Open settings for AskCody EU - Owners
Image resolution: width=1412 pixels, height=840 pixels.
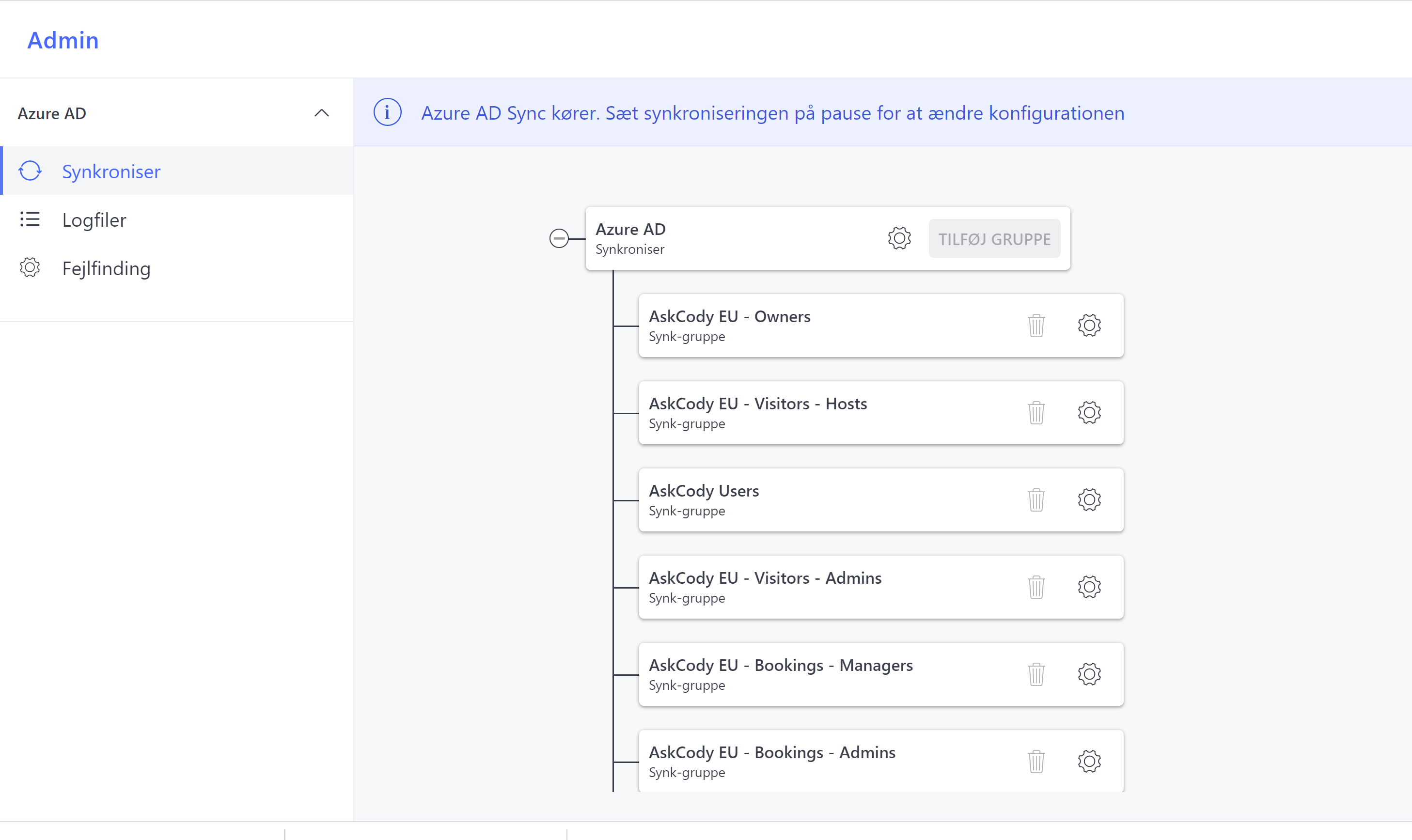point(1089,326)
